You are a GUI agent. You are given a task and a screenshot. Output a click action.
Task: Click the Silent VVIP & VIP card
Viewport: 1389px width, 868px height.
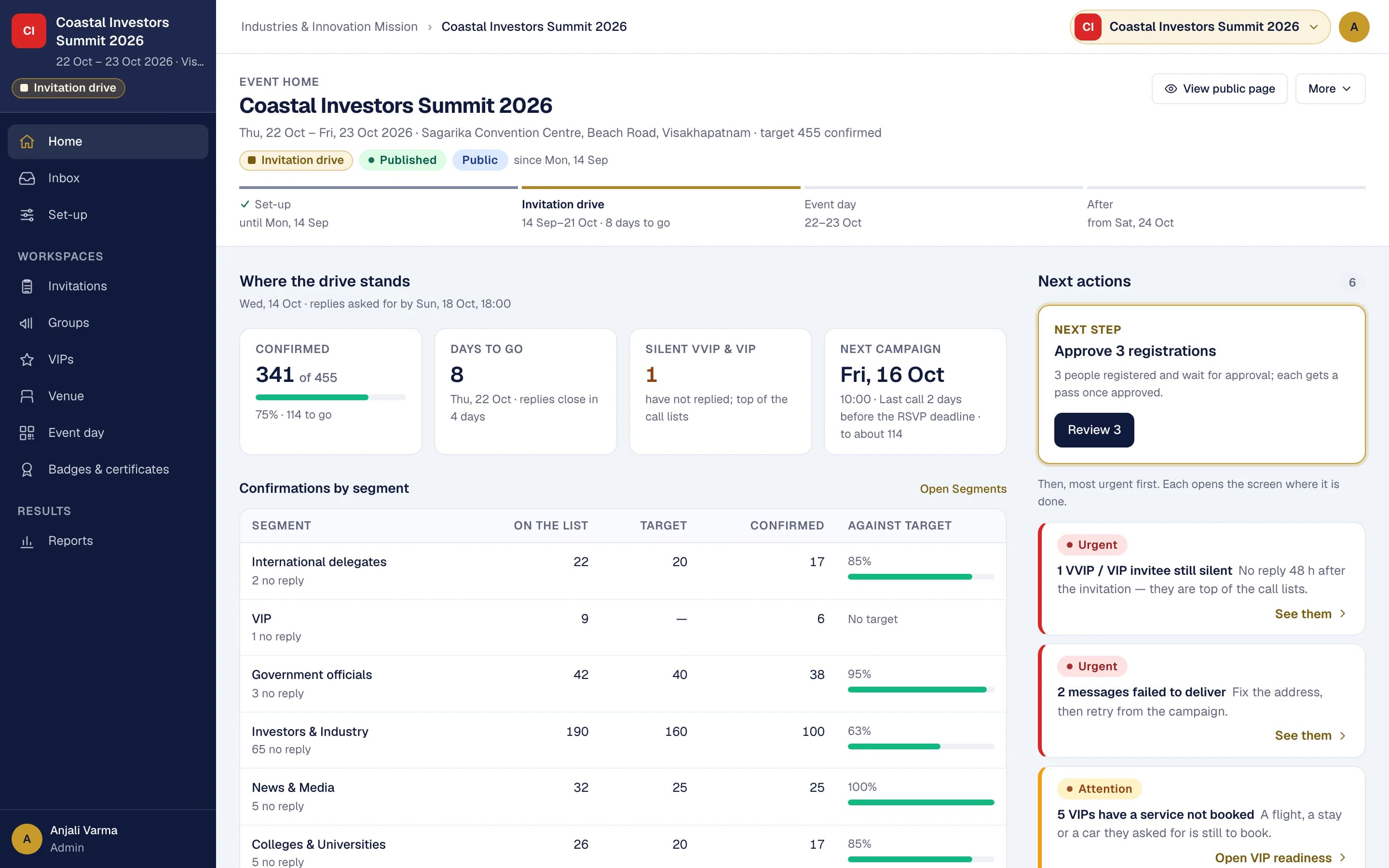coord(721,392)
